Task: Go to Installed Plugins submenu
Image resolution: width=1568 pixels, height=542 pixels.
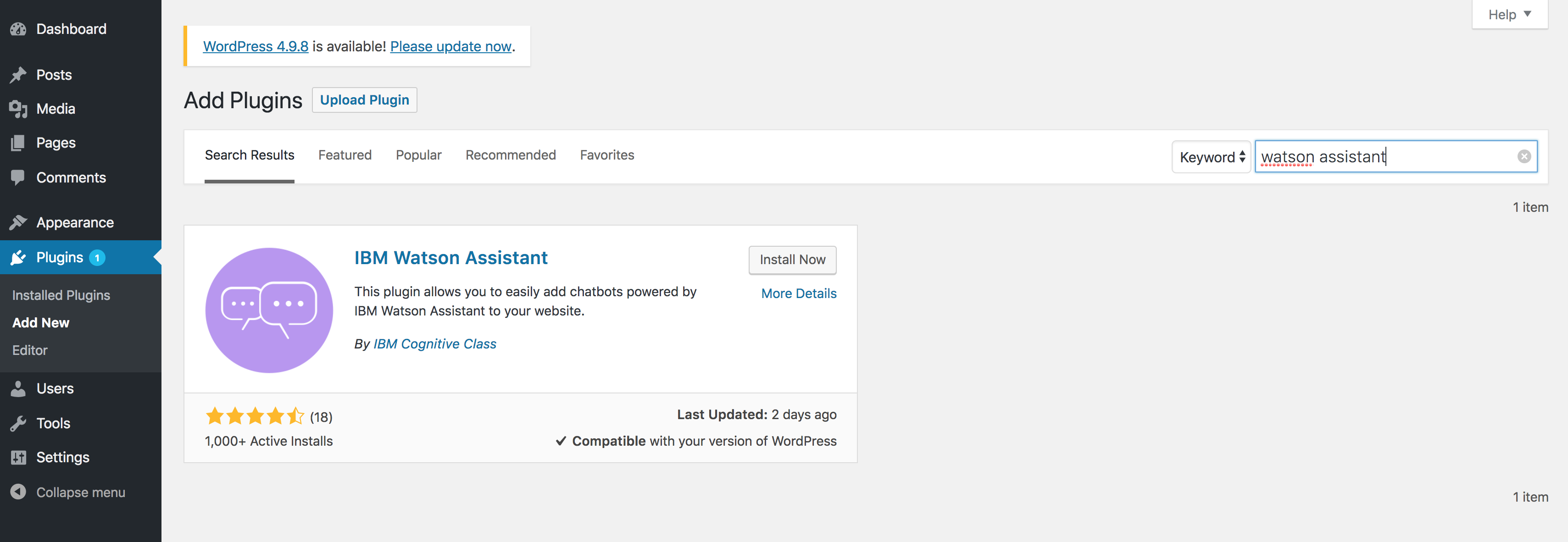Action: pos(61,295)
